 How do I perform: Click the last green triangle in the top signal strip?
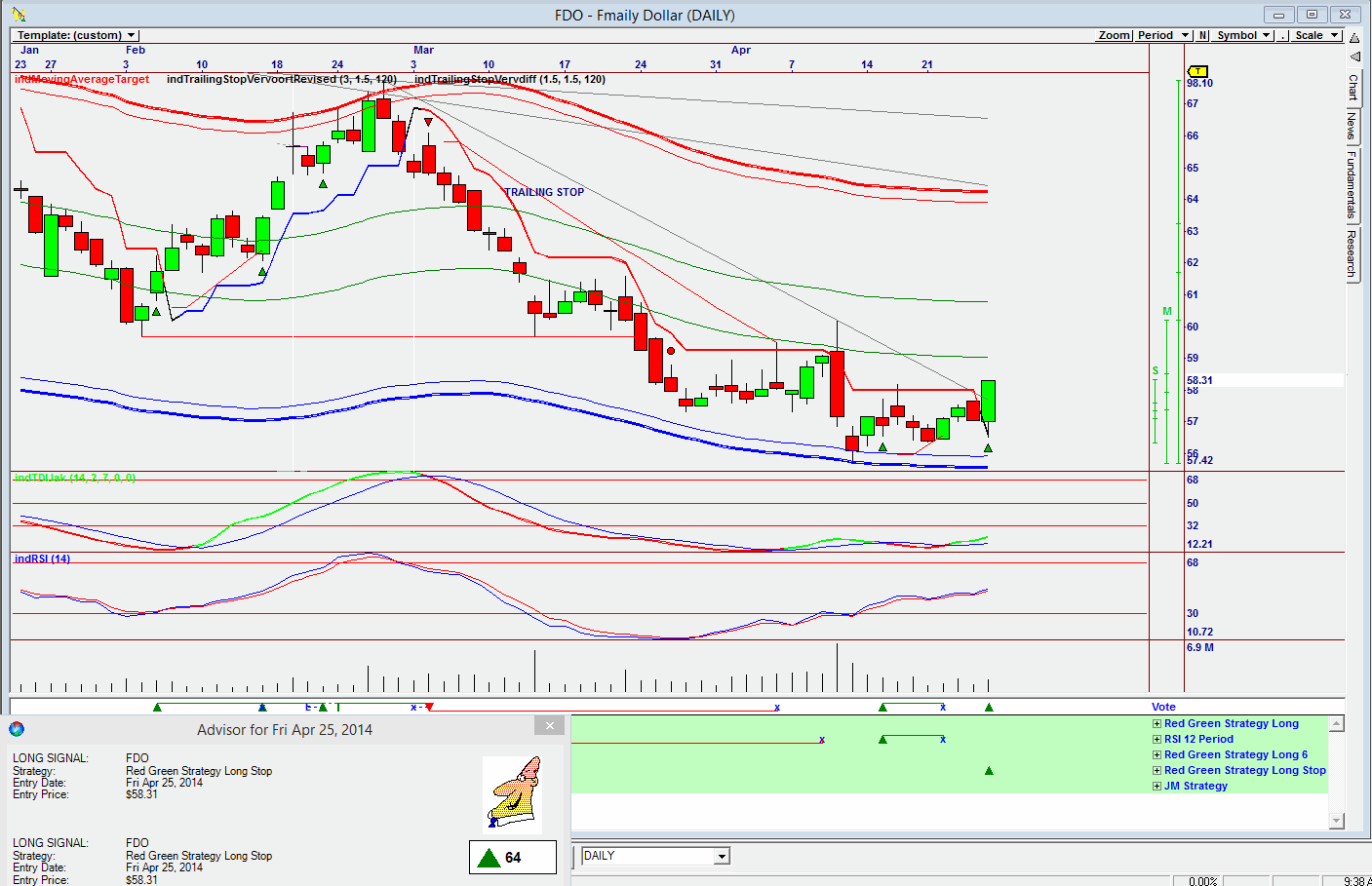tap(989, 708)
